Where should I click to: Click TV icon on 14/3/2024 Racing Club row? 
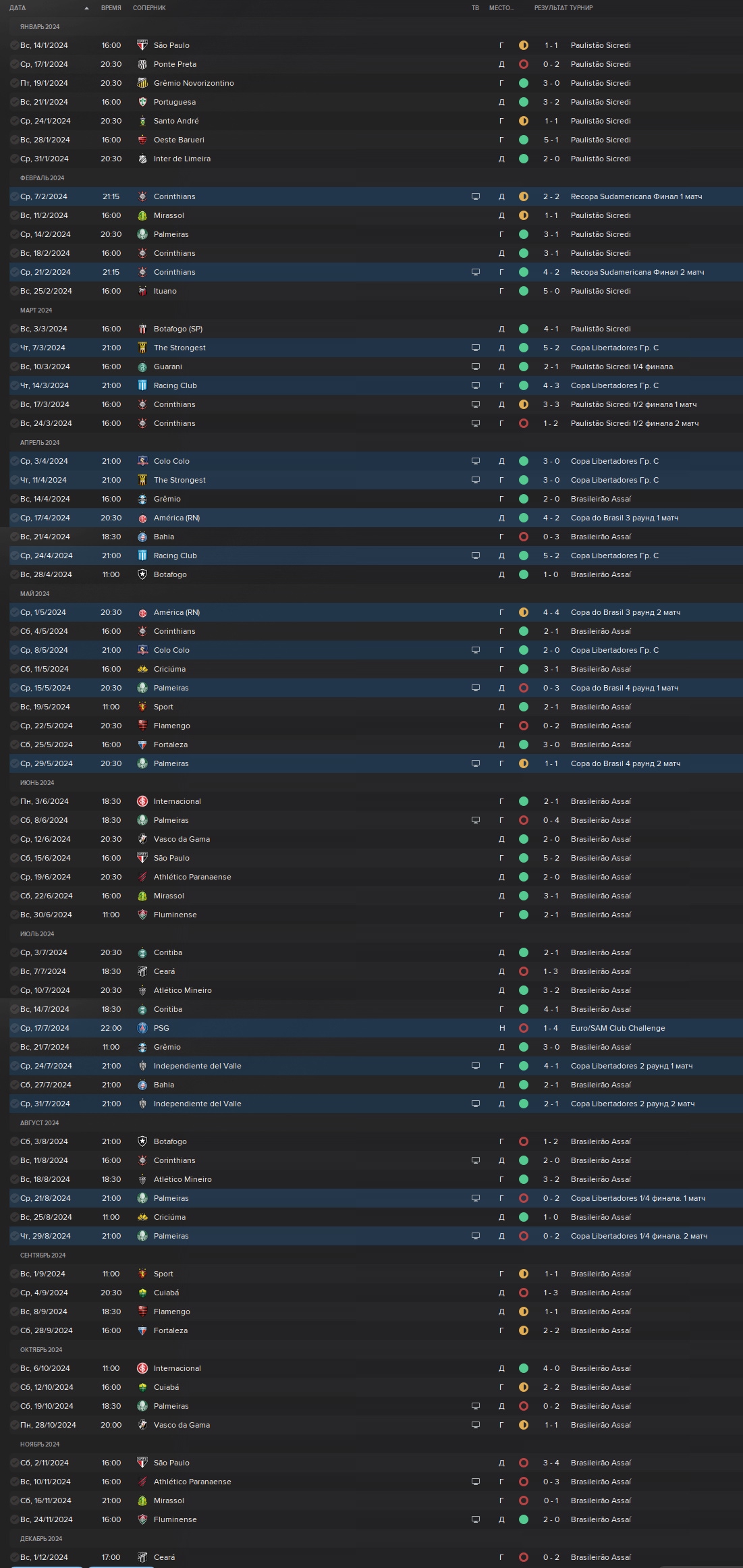[476, 385]
